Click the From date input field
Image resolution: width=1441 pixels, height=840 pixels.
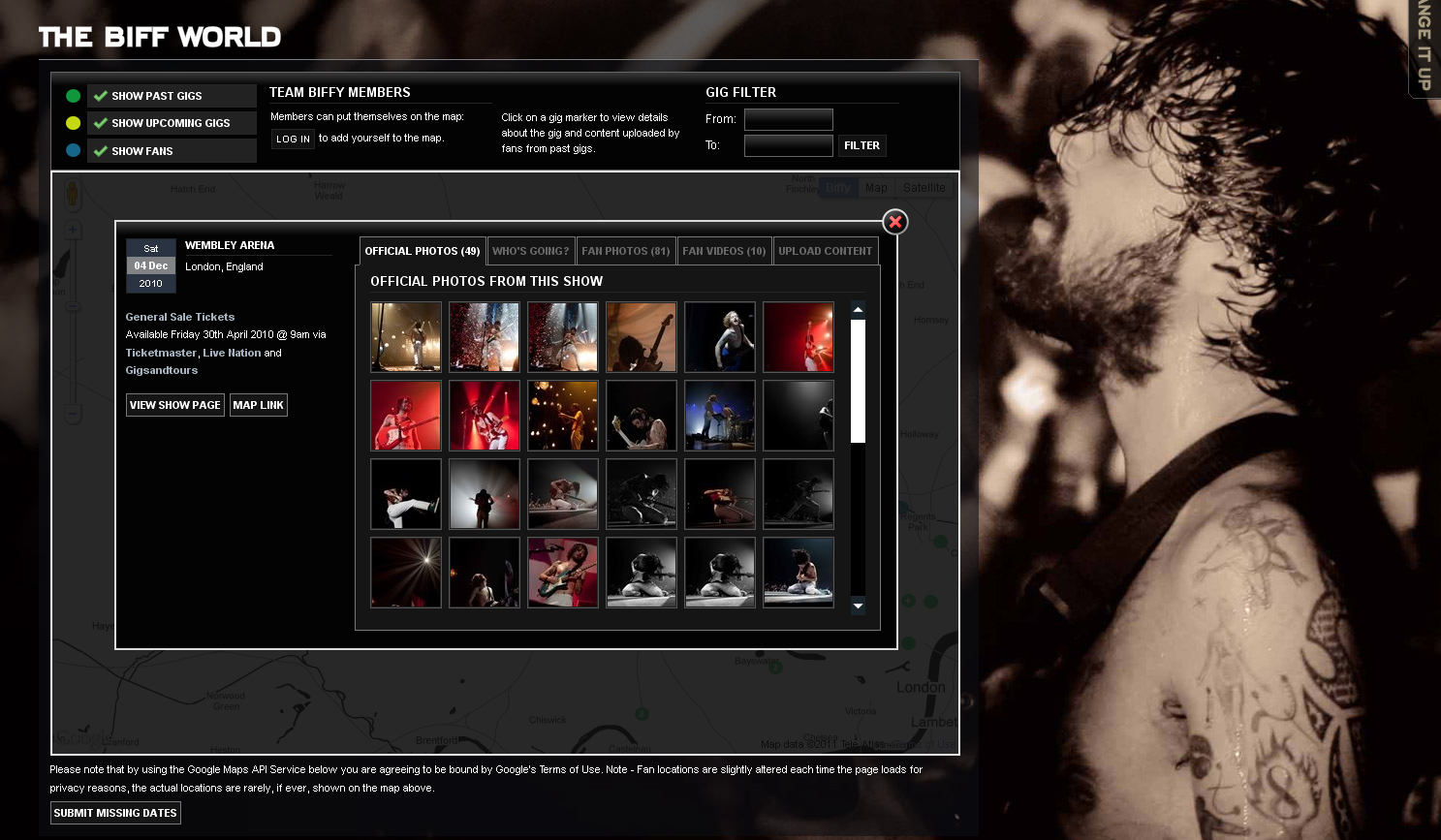tap(789, 119)
